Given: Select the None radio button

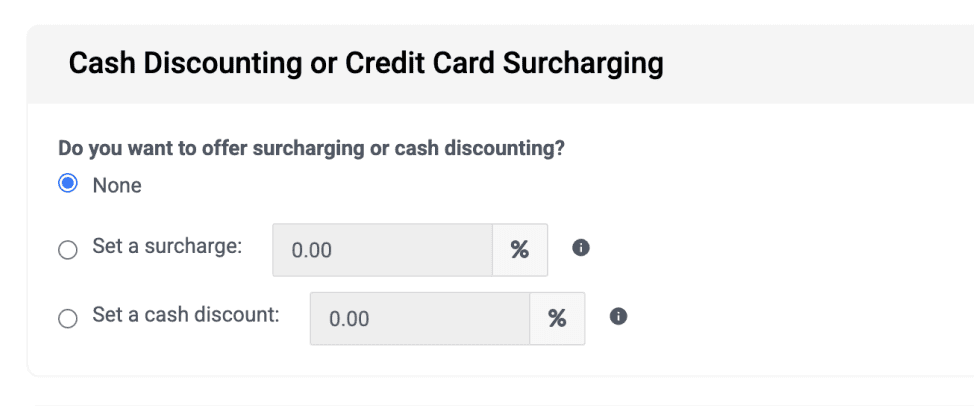Looking at the screenshot, I should tap(68, 184).
